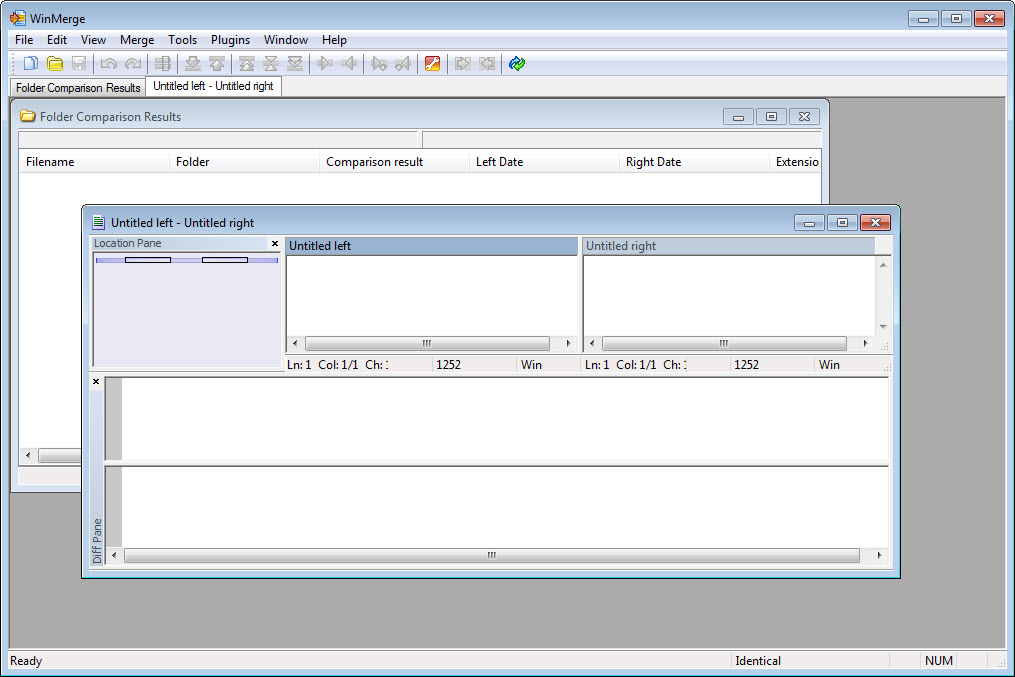Click the upper Diff Pane text area
This screenshot has height=677, width=1015.
(505, 419)
